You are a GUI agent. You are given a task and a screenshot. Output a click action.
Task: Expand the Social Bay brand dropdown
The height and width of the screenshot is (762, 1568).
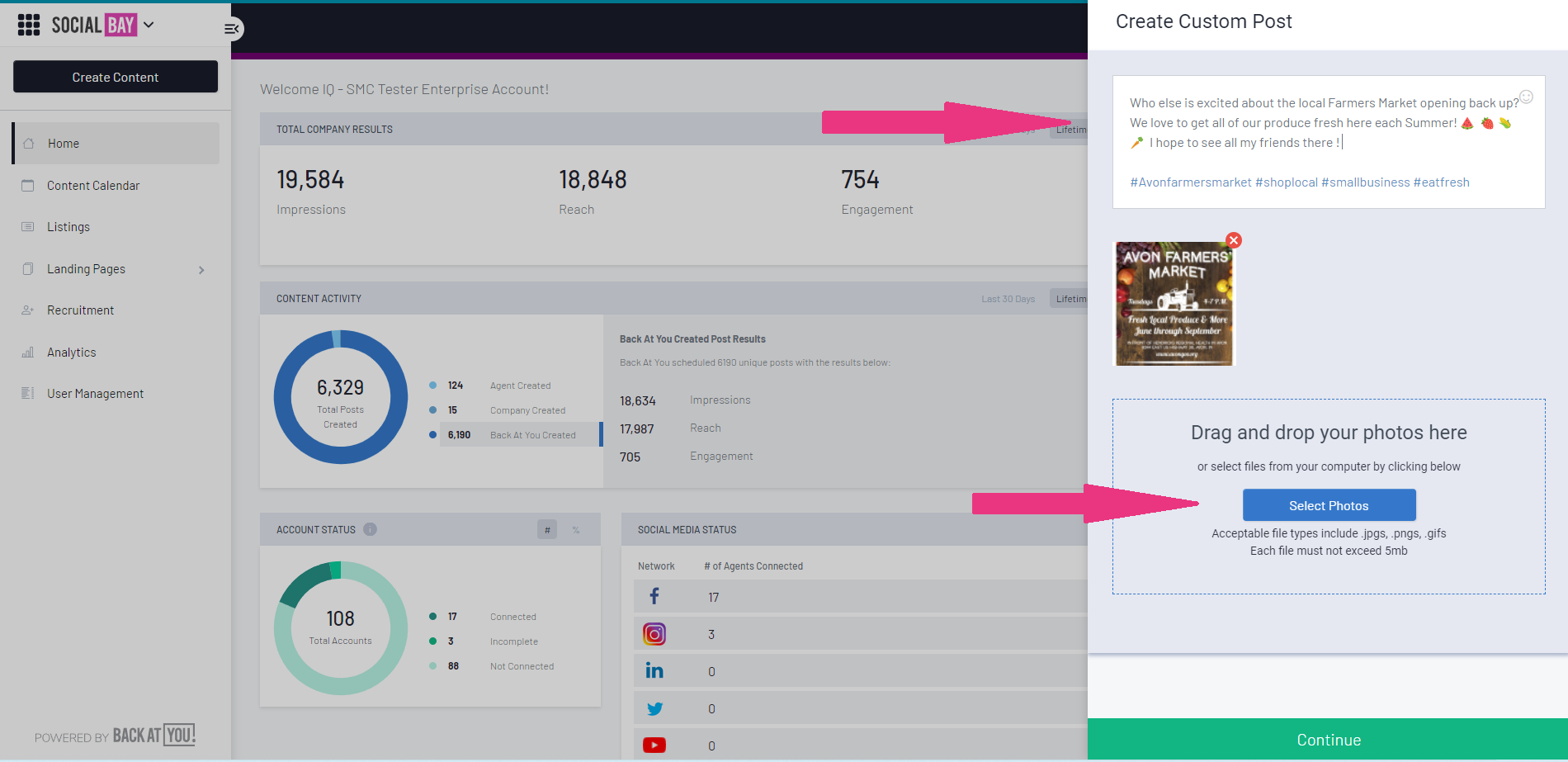coord(149,25)
